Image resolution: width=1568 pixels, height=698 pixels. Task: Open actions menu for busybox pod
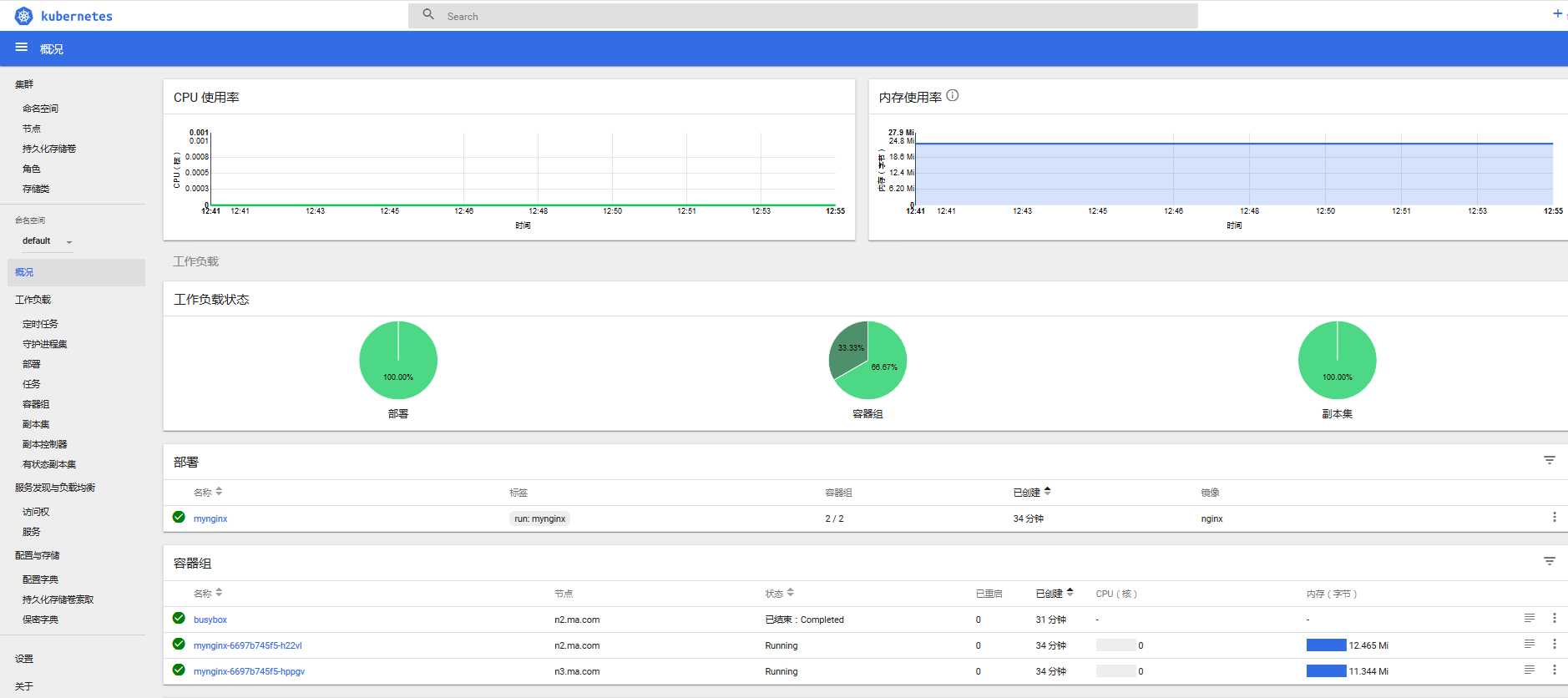[x=1554, y=618]
